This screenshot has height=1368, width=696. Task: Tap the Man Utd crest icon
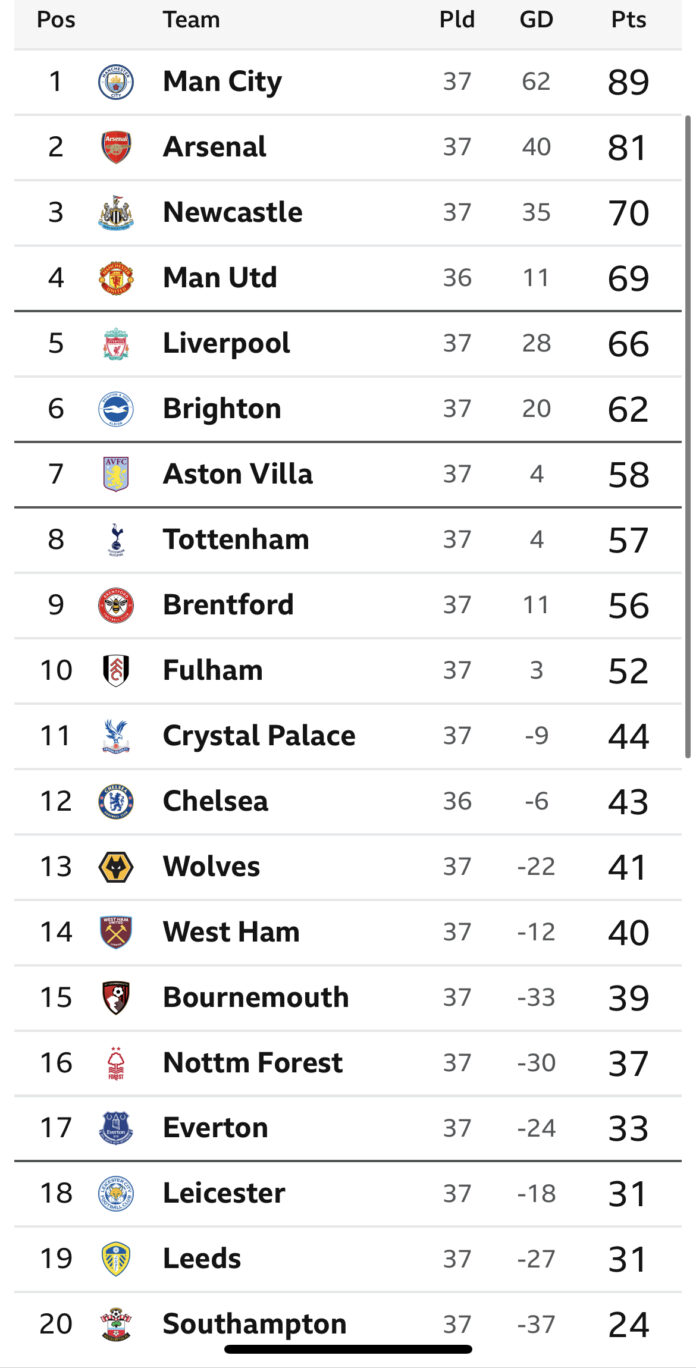pos(116,278)
